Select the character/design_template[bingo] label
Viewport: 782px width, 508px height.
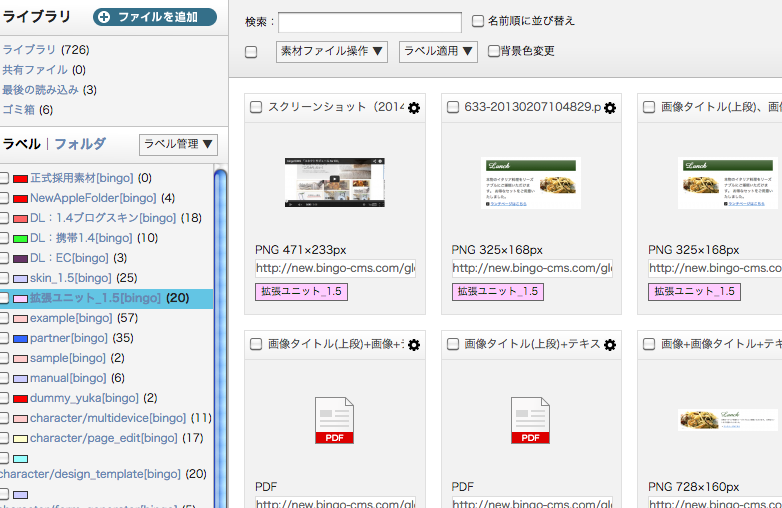click(x=90, y=474)
